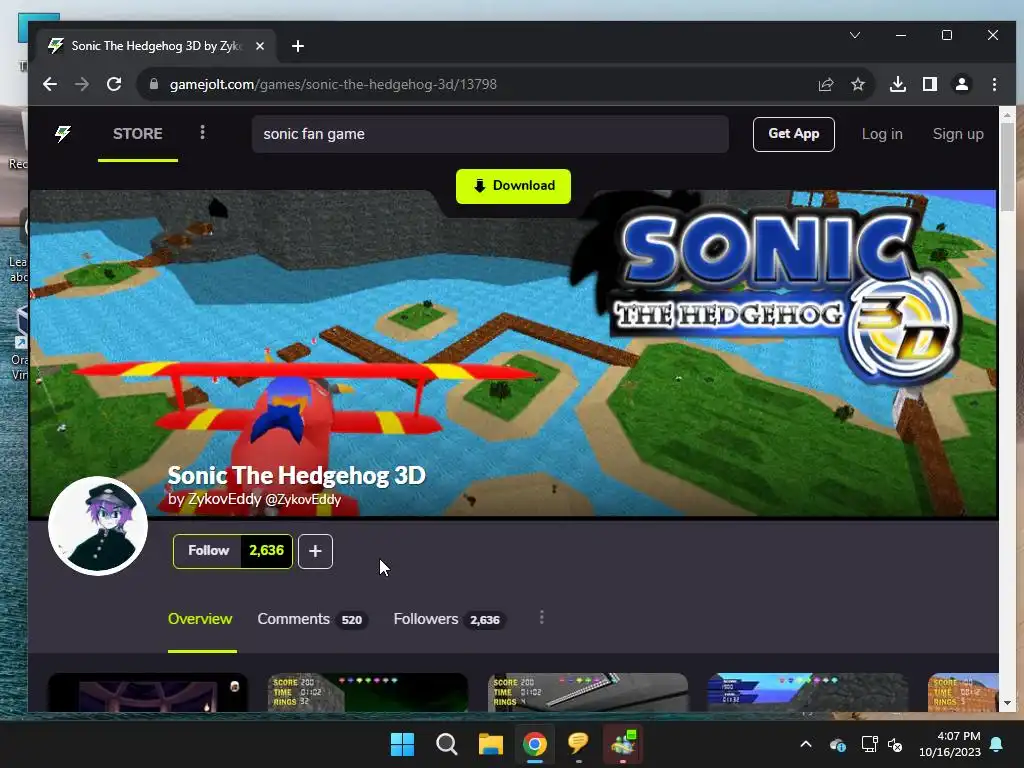
Task: Open the clock showing 4:07 PM
Action: pyautogui.click(x=950, y=744)
